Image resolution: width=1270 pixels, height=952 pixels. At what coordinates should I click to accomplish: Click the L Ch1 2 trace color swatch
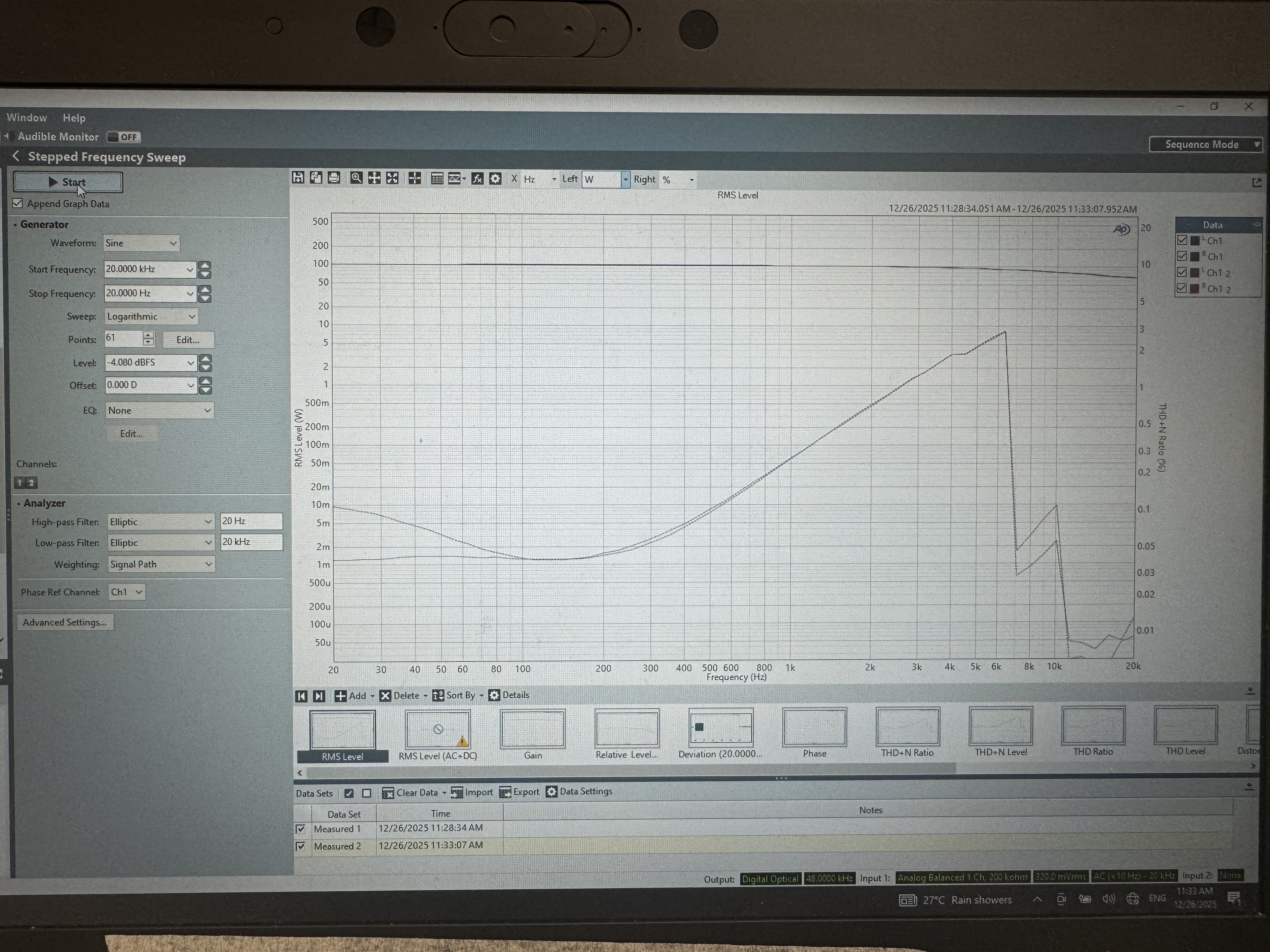(x=1195, y=272)
